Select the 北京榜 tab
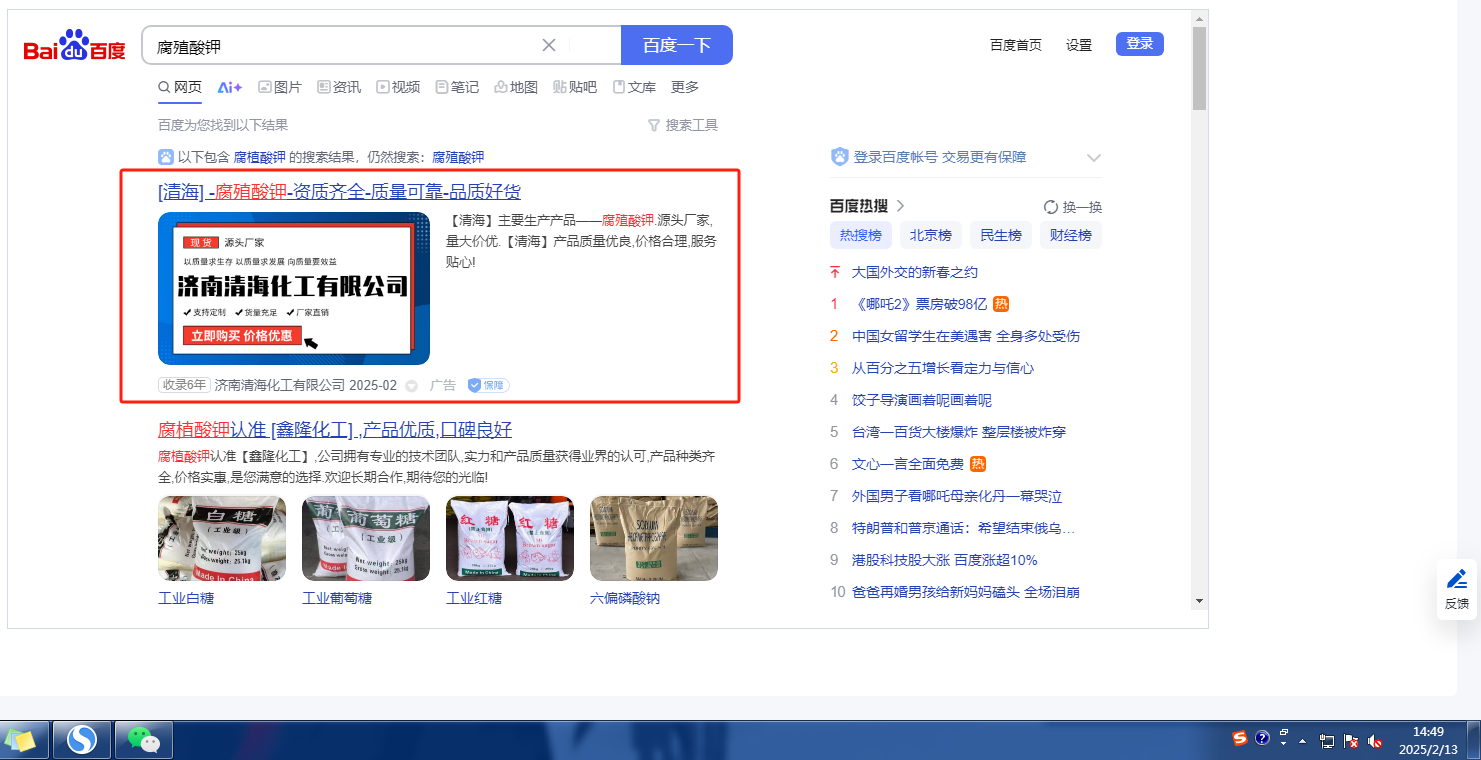The image size is (1481, 760). coord(931,236)
